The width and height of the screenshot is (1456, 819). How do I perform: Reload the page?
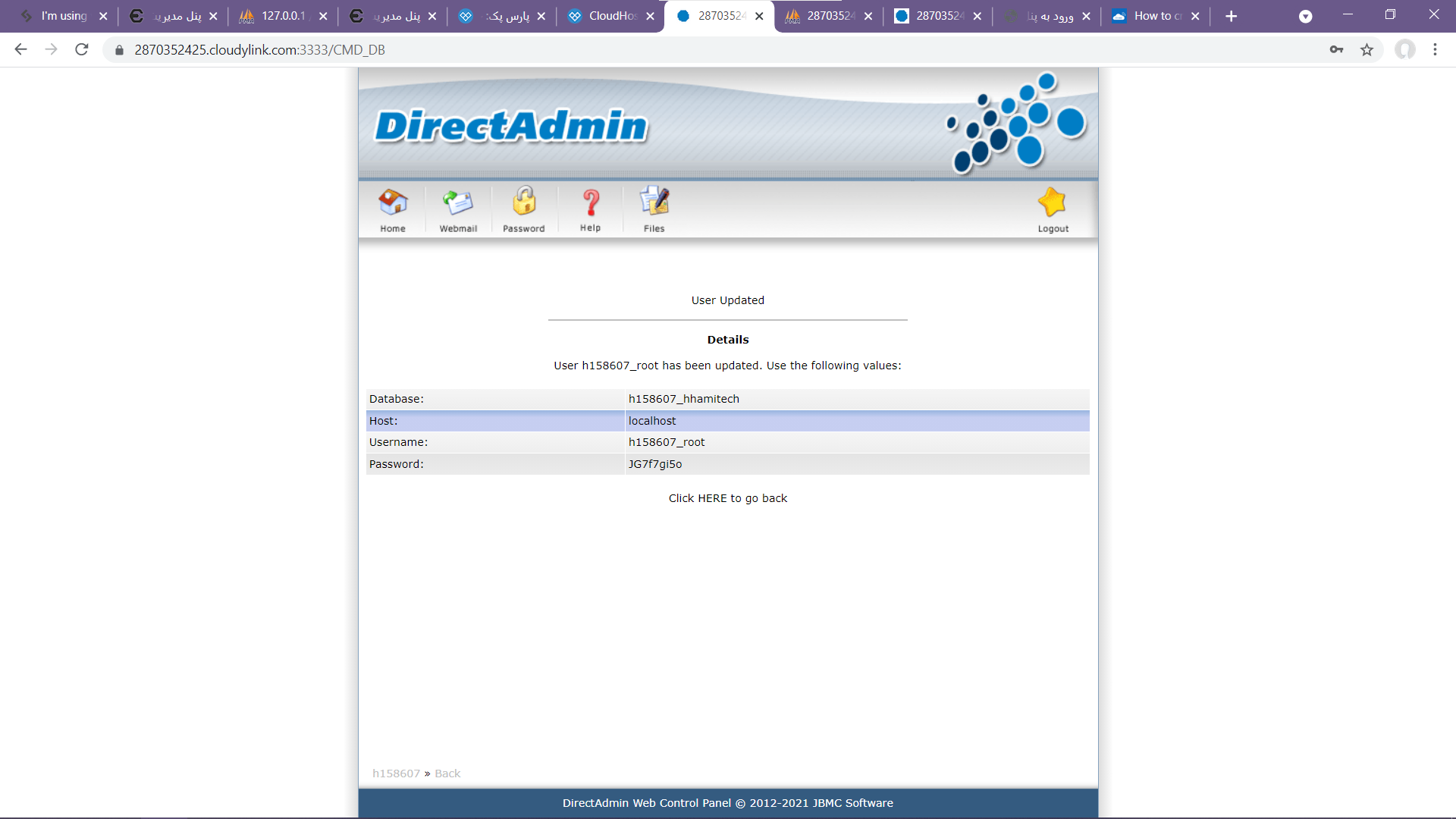pyautogui.click(x=82, y=50)
